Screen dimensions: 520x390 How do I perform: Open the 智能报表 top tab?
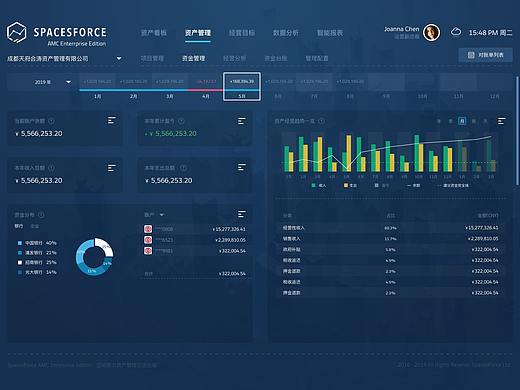[330, 33]
